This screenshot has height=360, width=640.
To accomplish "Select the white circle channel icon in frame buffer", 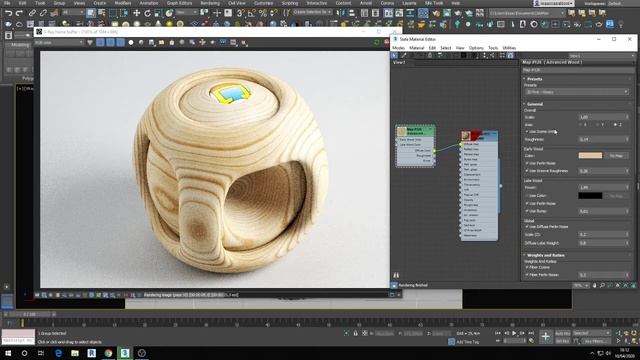I will tap(131, 42).
